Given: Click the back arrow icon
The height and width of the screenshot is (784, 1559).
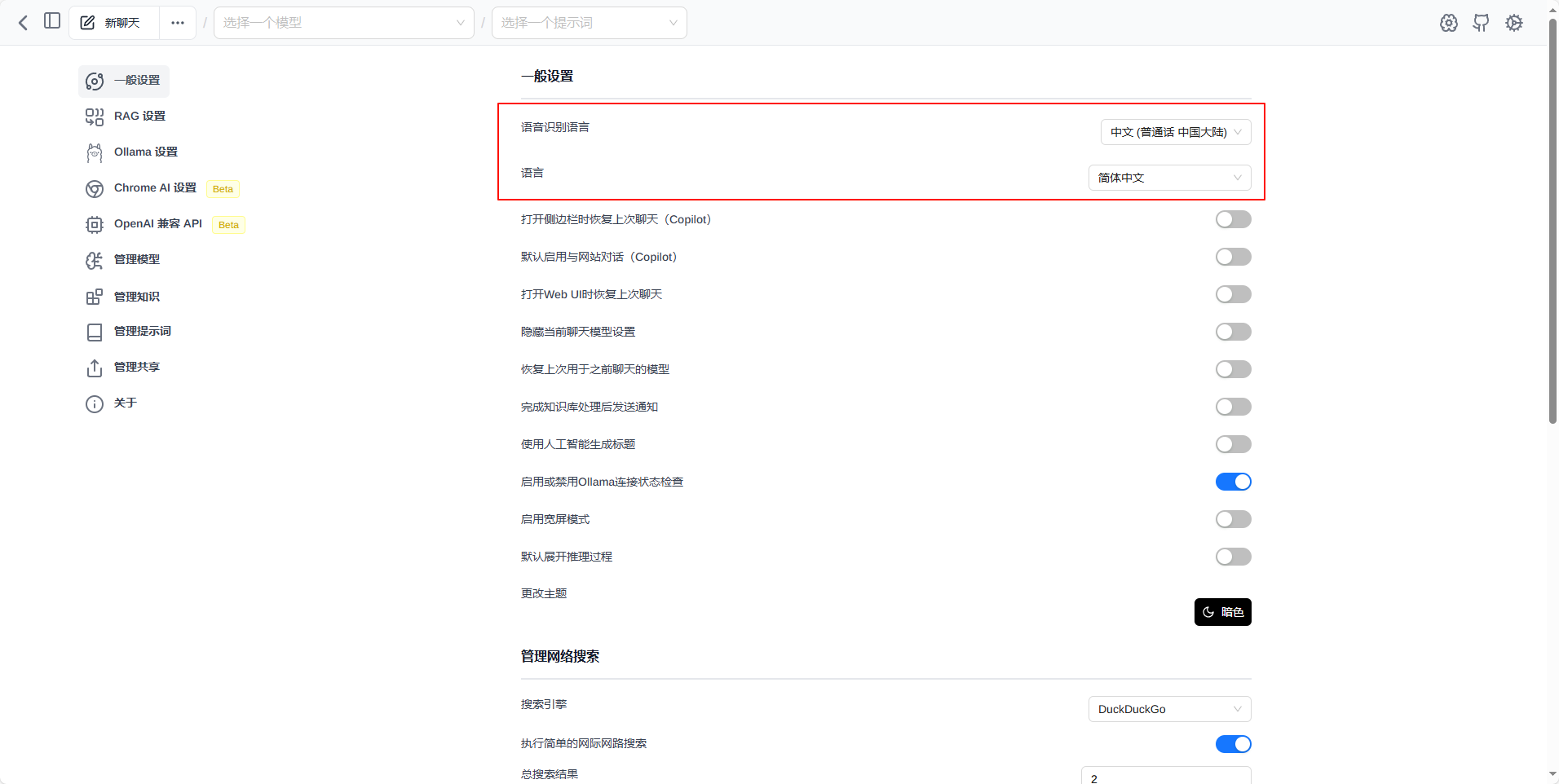Looking at the screenshot, I should (23, 23).
